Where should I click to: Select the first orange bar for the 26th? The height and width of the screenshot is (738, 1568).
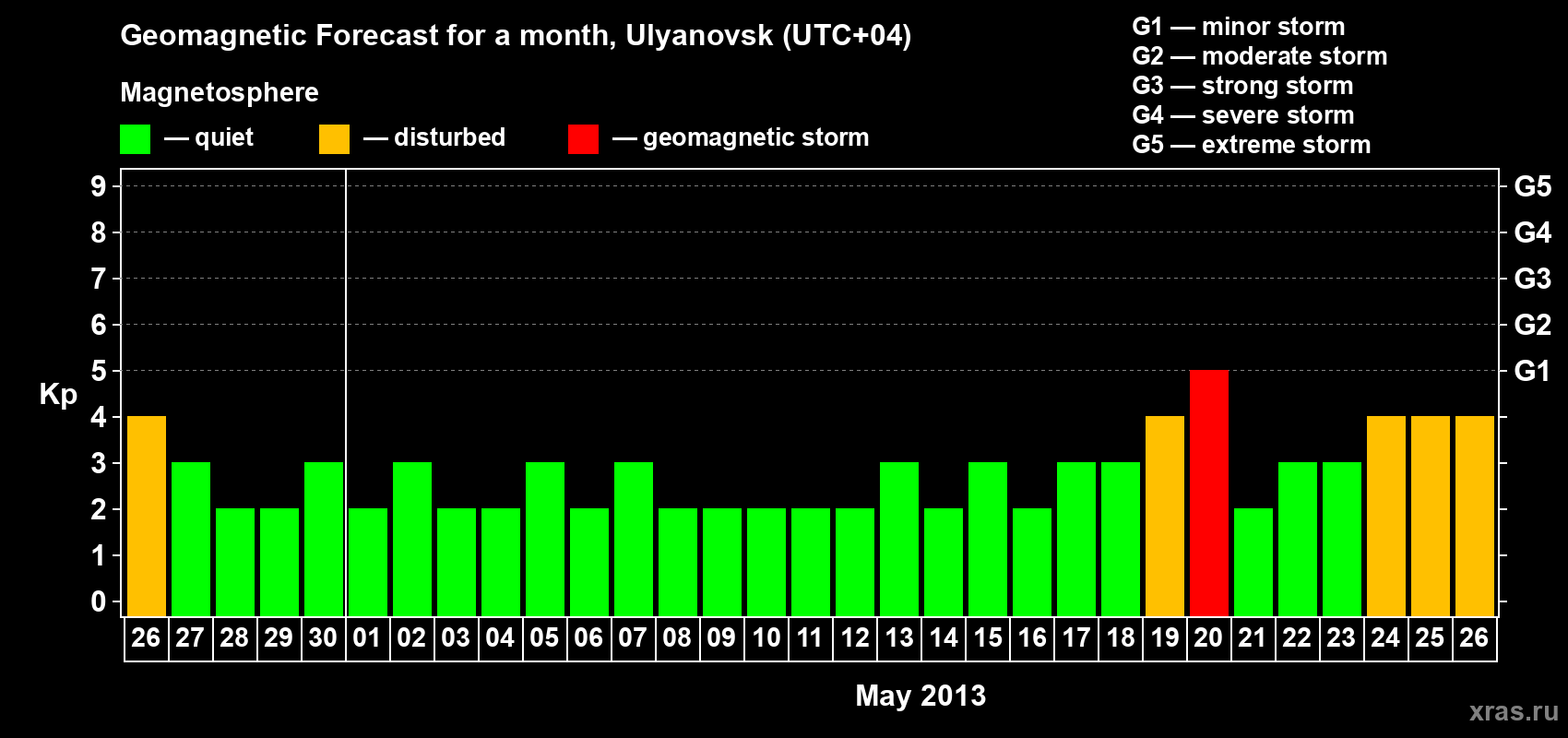(146, 516)
